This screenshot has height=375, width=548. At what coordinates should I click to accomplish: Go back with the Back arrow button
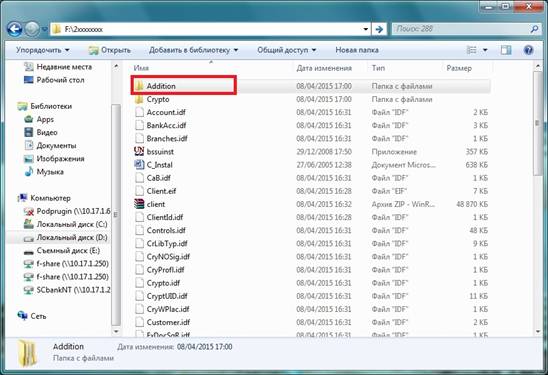[x=14, y=29]
